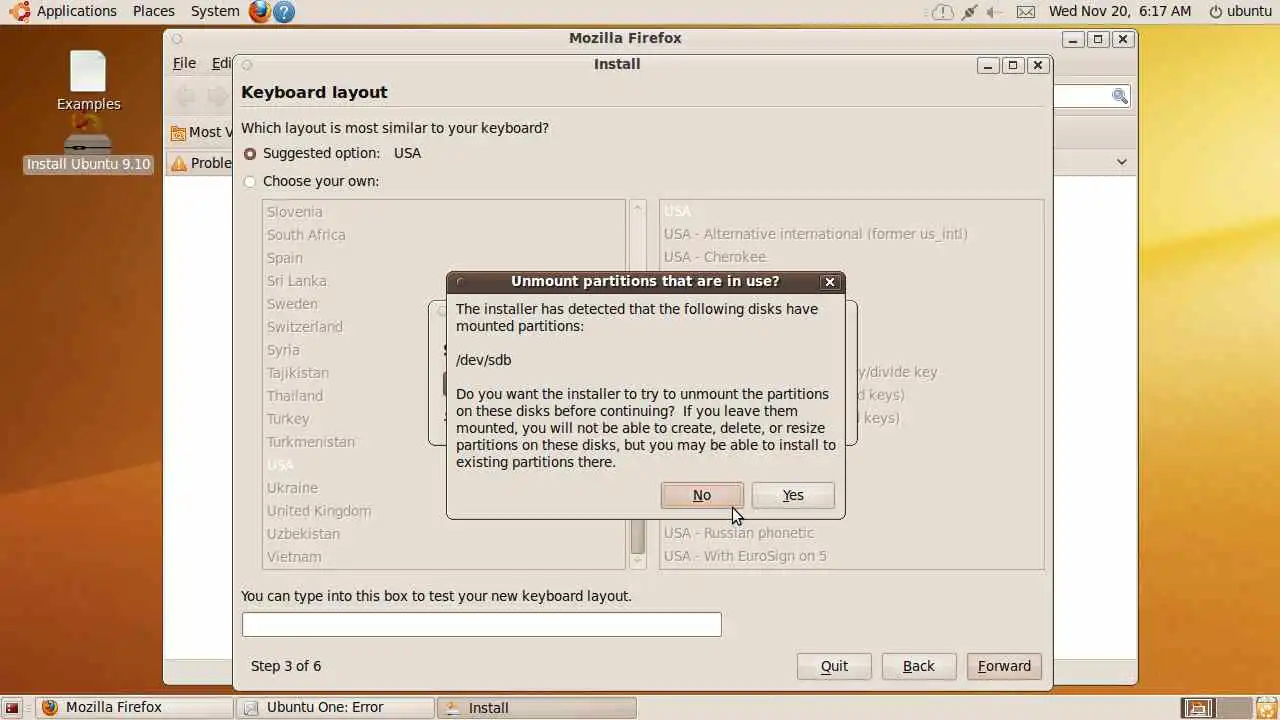Switch to Install taskbar item
This screenshot has width=1280, height=720.
pyautogui.click(x=537, y=708)
